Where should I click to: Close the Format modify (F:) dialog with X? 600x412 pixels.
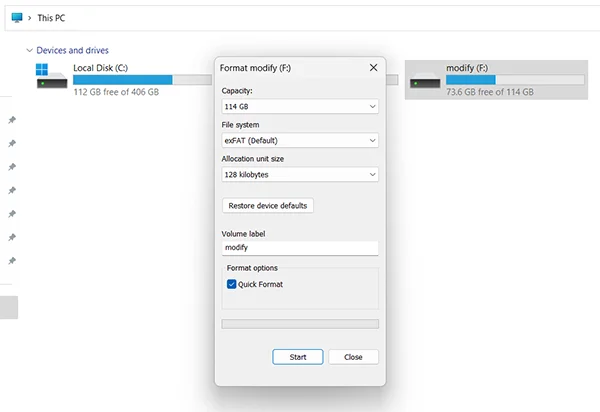coord(373,68)
